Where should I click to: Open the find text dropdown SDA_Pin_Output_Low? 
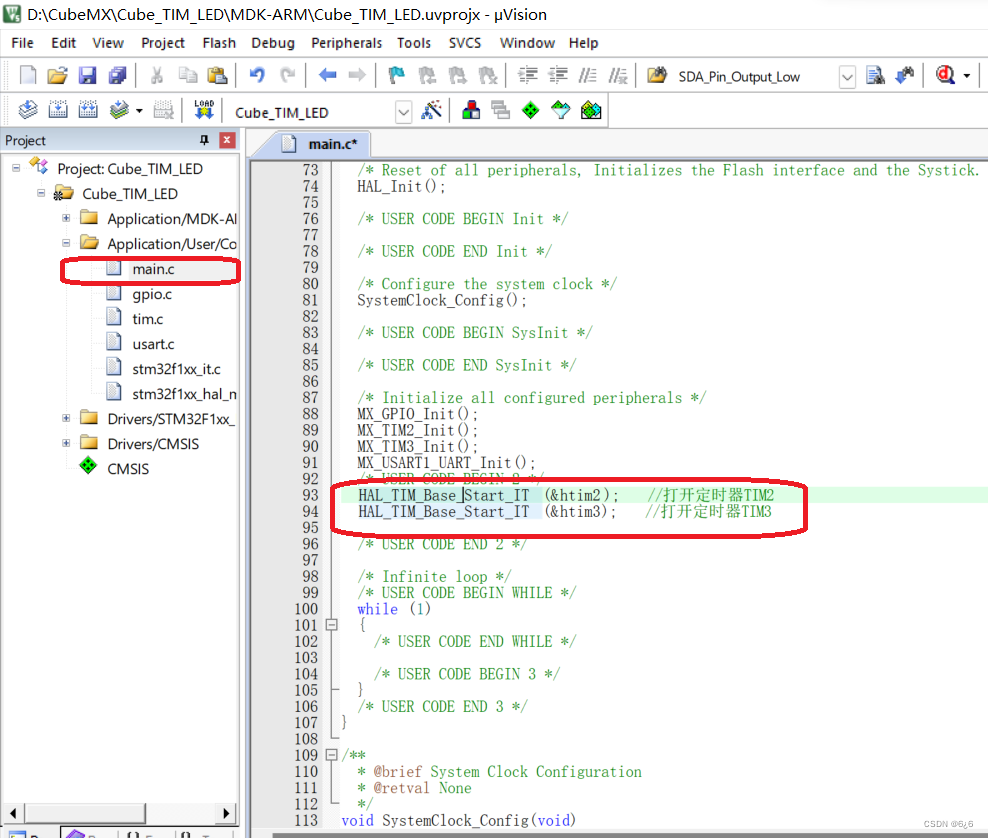[847, 77]
